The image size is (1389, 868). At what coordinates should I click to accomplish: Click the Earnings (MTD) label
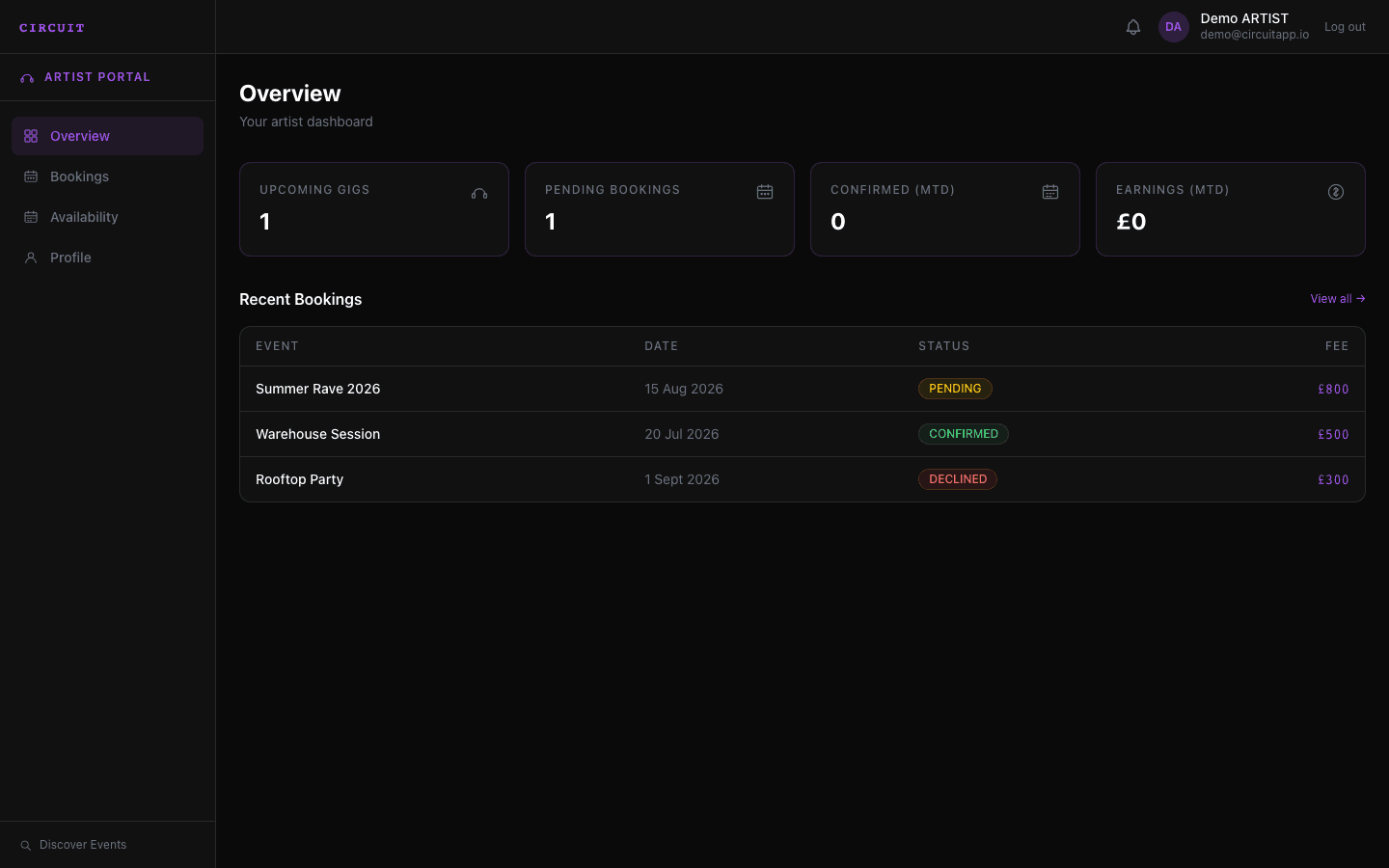click(x=1172, y=190)
